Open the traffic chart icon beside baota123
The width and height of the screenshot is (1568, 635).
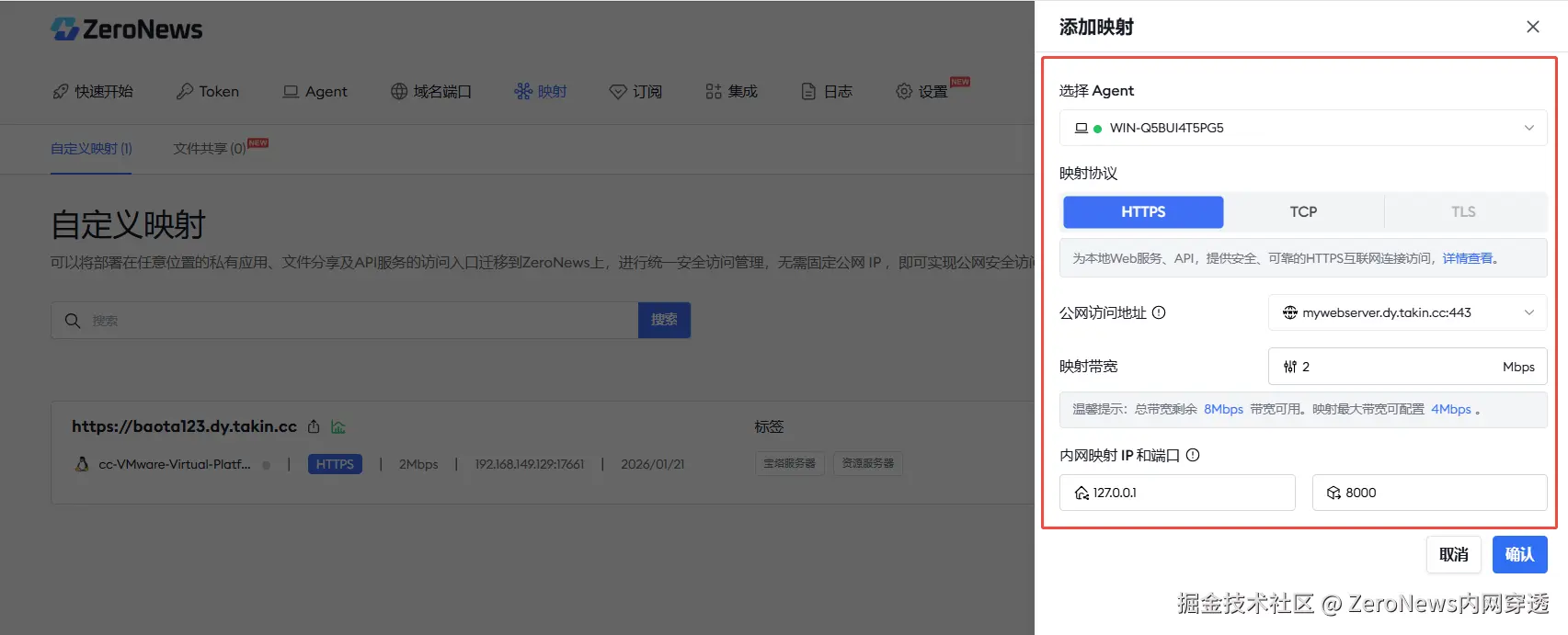click(x=338, y=426)
